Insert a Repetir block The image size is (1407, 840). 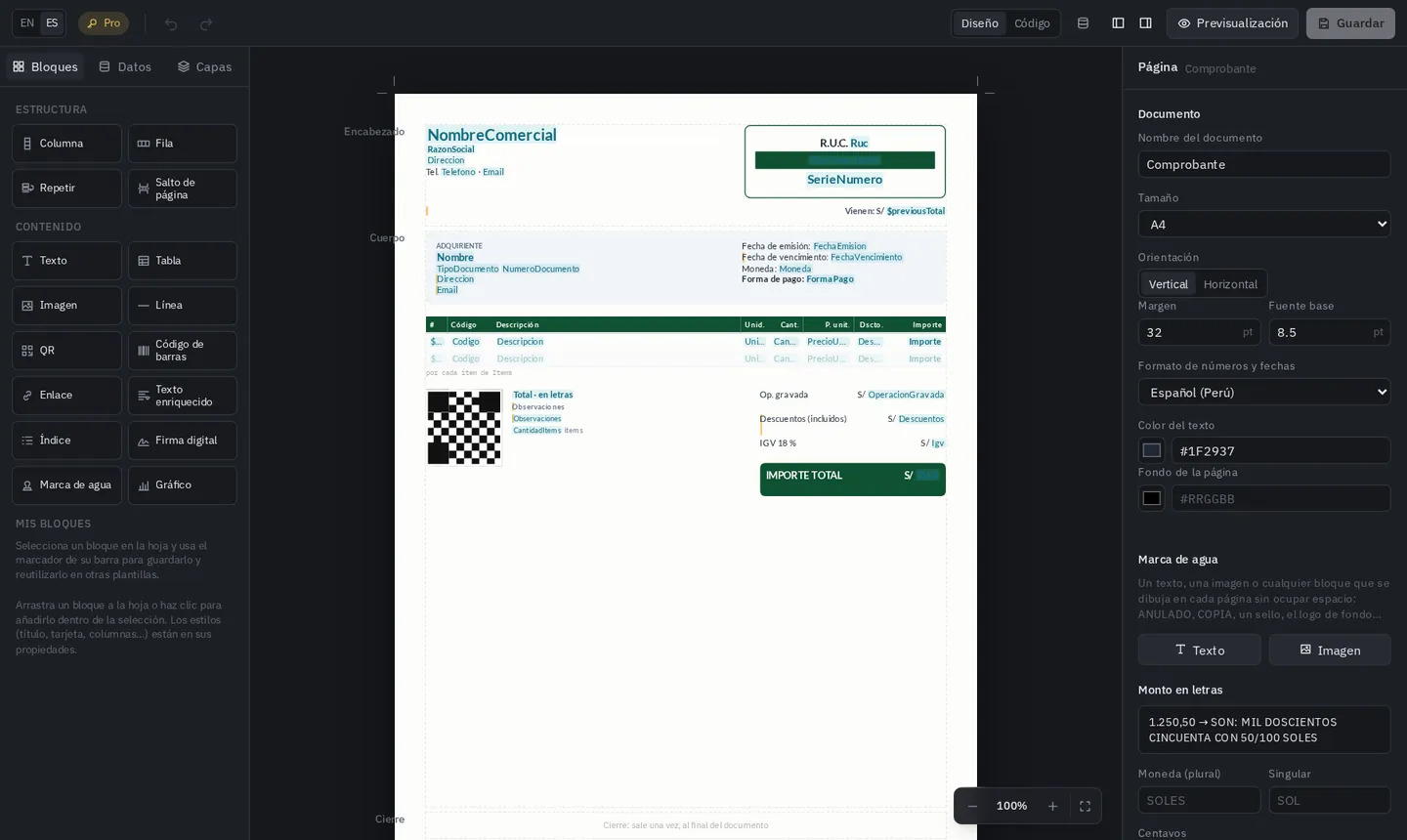point(66,189)
